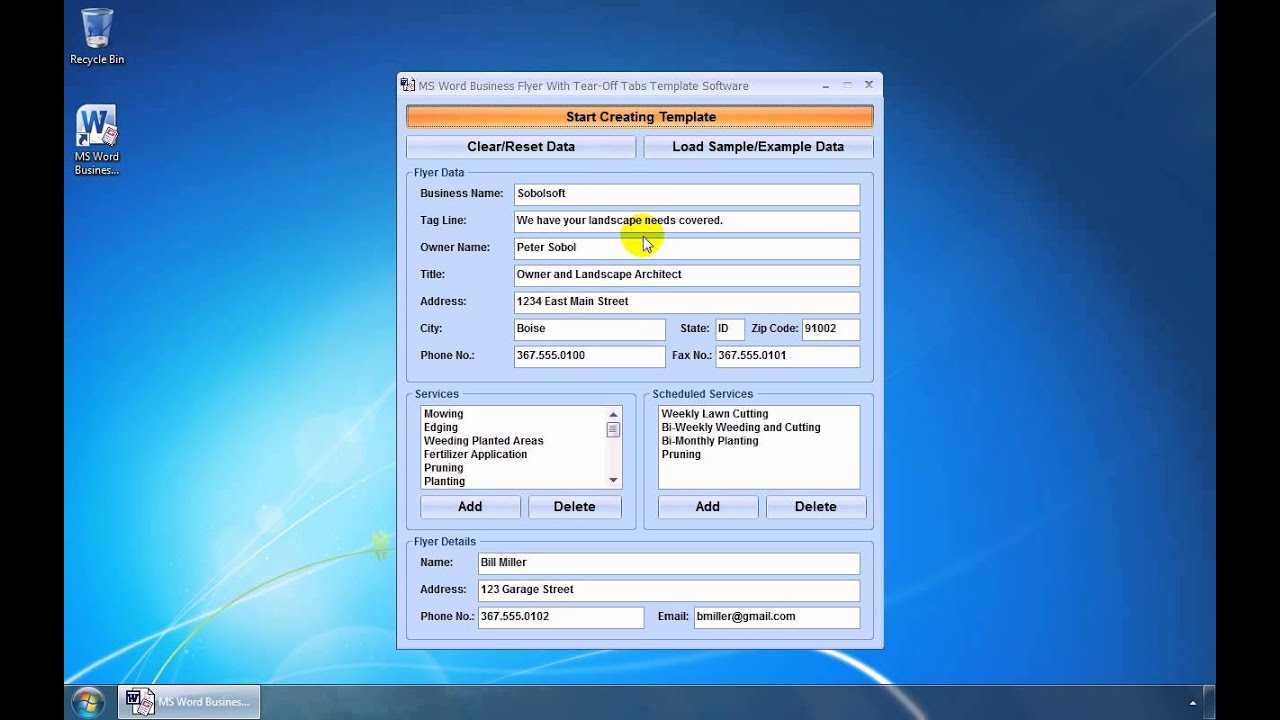Click Add under Scheduled Services
The height and width of the screenshot is (720, 1280).
(x=708, y=506)
